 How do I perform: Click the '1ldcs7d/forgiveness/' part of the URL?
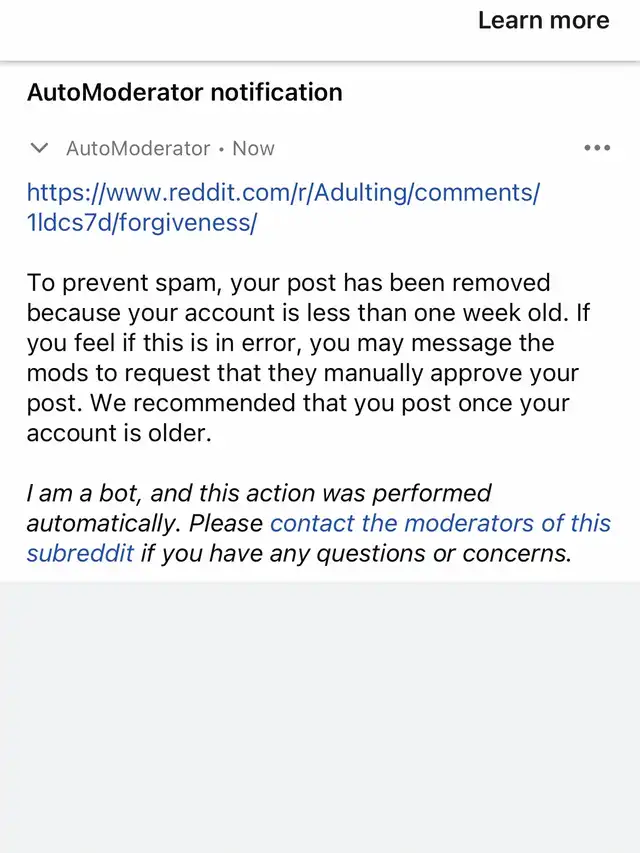[x=141, y=223]
